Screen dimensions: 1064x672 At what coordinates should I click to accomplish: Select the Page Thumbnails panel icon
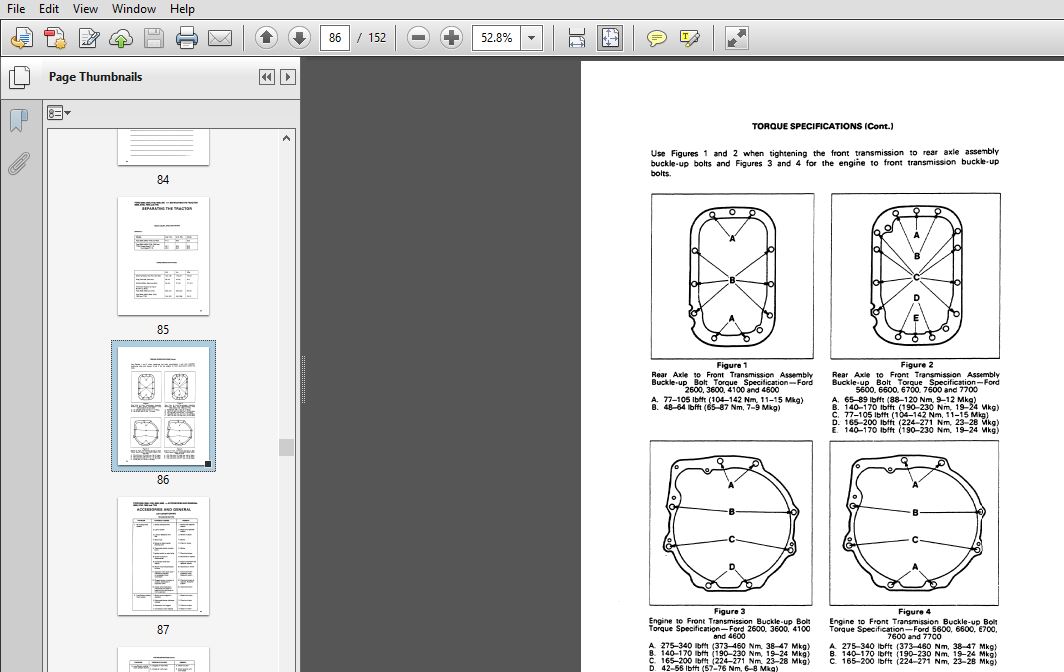tap(19, 77)
